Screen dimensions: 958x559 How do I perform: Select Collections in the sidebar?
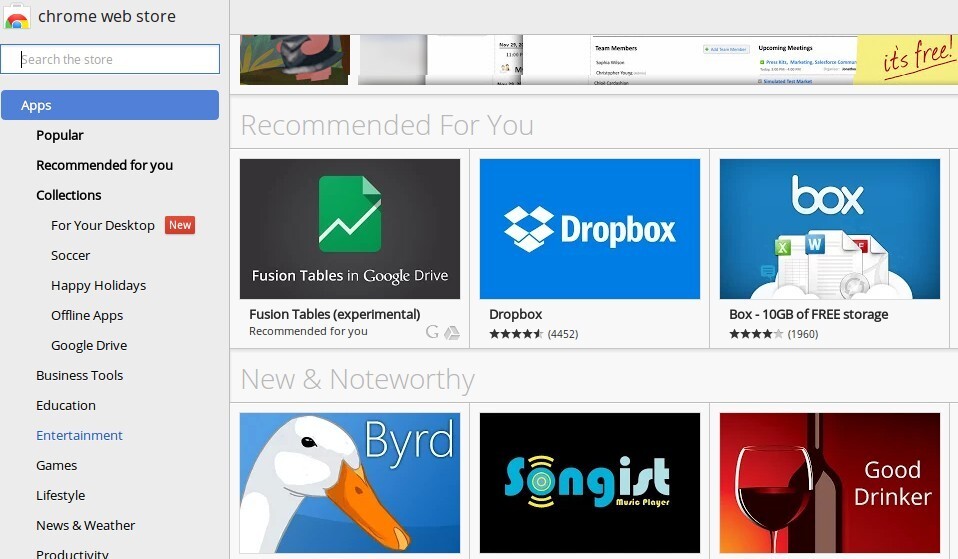point(68,195)
